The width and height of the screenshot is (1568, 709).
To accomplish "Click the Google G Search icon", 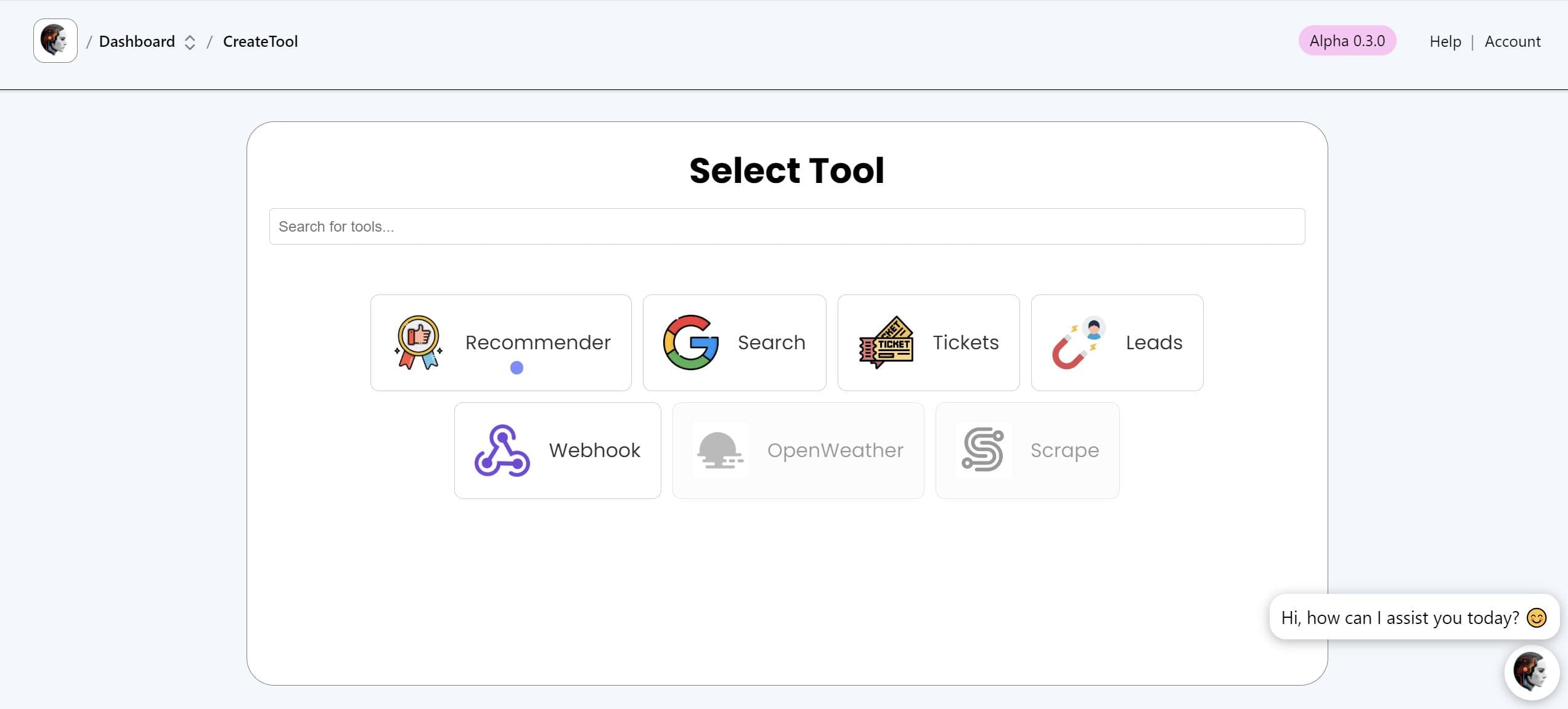I will click(x=691, y=342).
